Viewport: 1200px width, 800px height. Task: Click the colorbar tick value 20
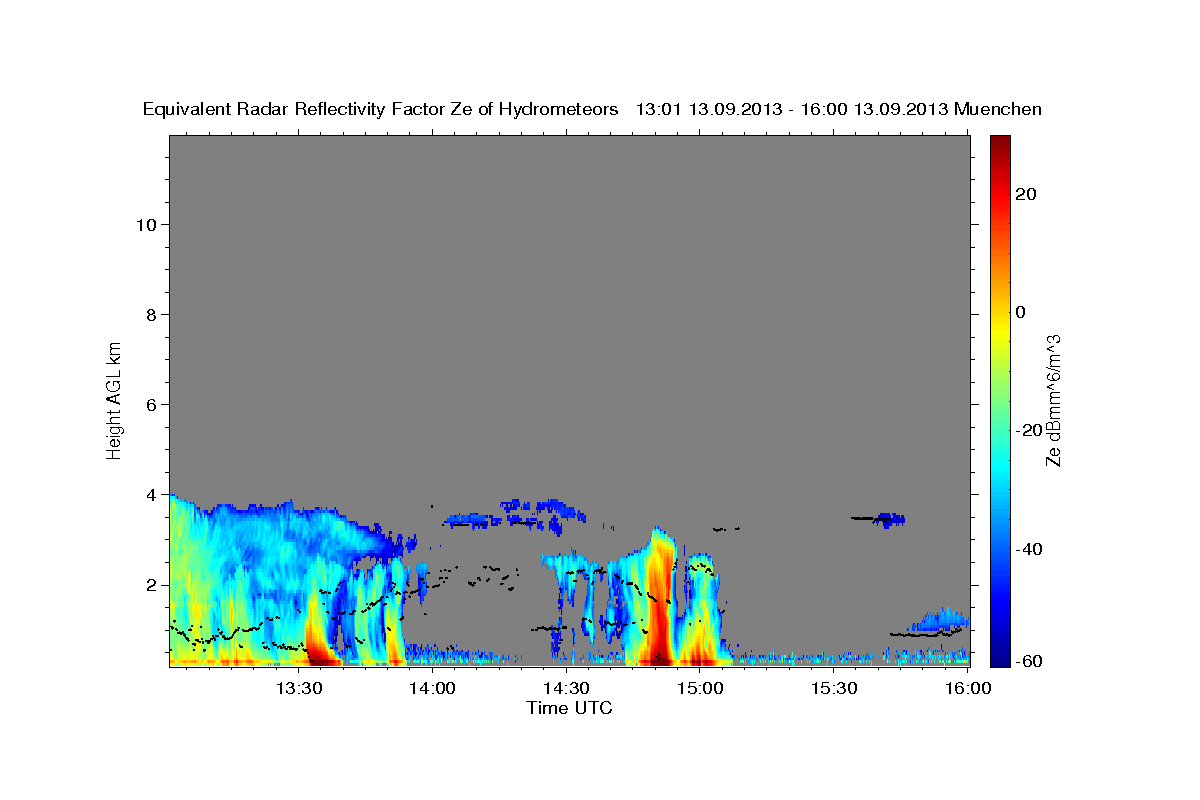tap(1026, 194)
